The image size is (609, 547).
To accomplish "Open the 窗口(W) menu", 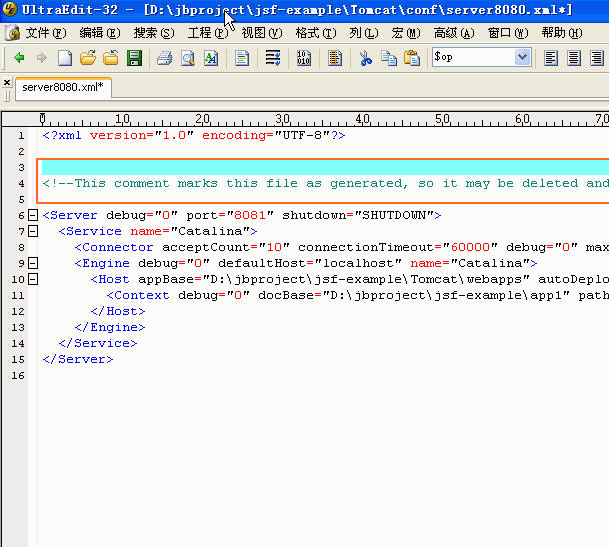I will pos(508,33).
